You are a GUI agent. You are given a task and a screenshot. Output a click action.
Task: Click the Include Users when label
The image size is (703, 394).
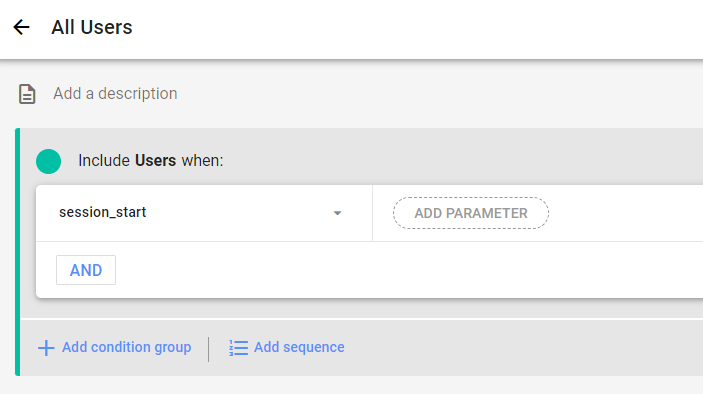pos(151,160)
